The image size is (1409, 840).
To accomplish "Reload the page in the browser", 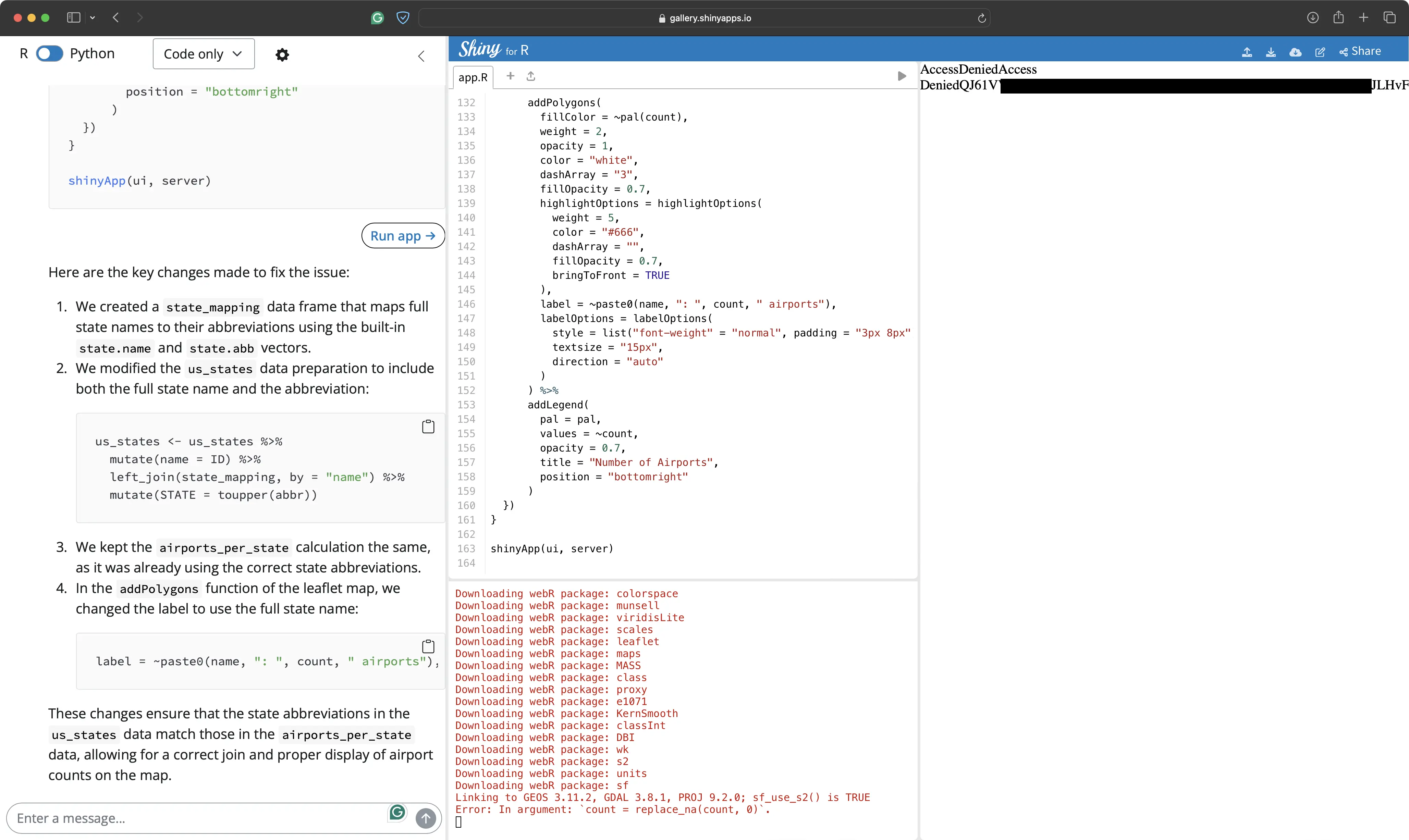I will (982, 18).
